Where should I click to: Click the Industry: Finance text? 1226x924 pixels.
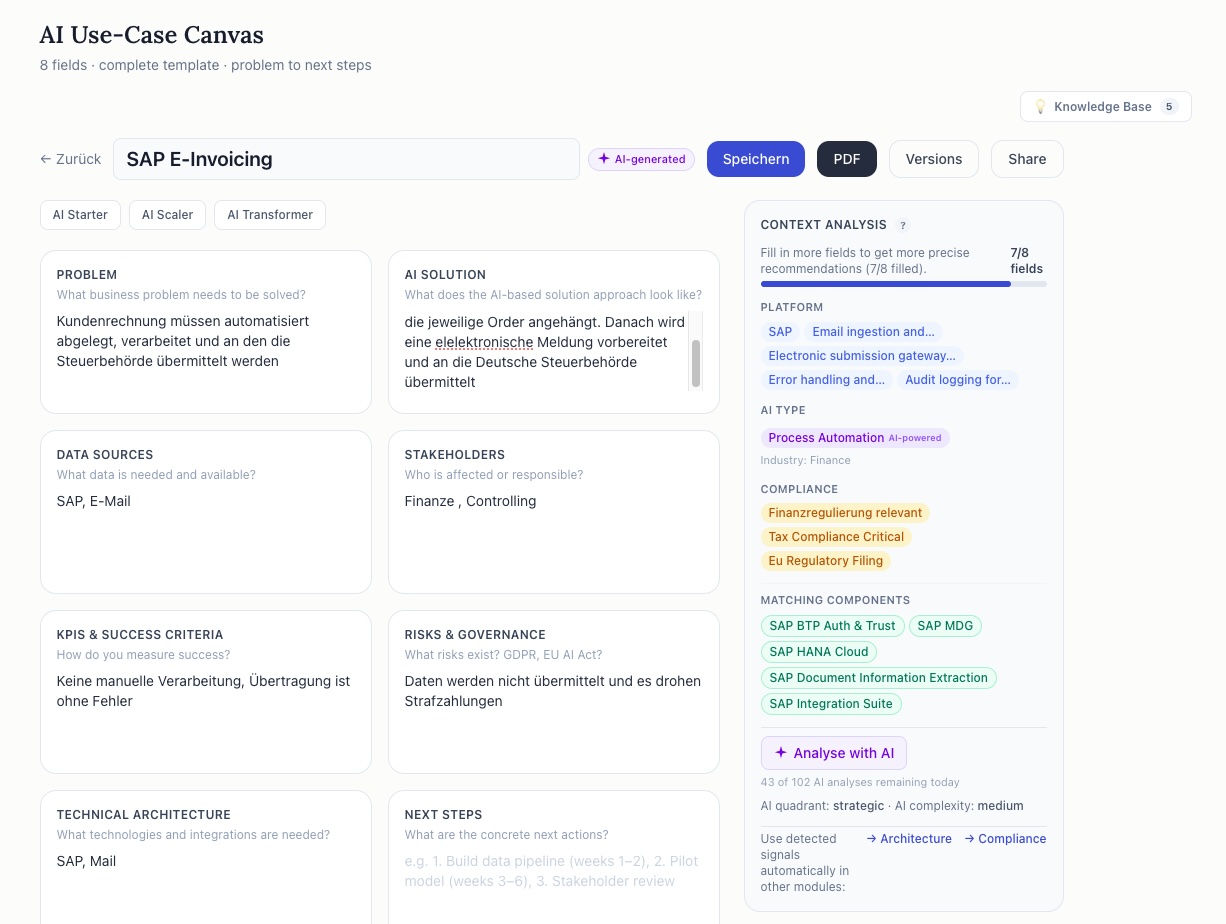(805, 461)
